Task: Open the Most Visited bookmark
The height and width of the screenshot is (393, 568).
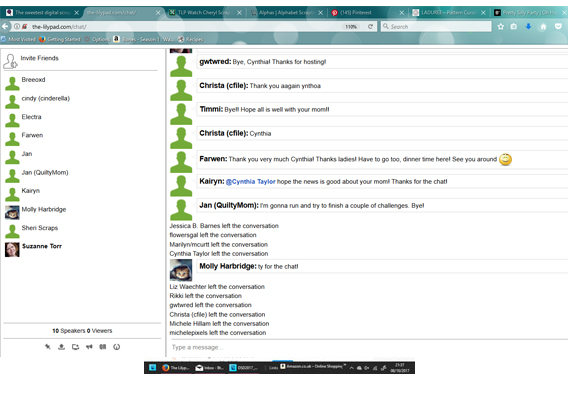Action: [x=18, y=39]
